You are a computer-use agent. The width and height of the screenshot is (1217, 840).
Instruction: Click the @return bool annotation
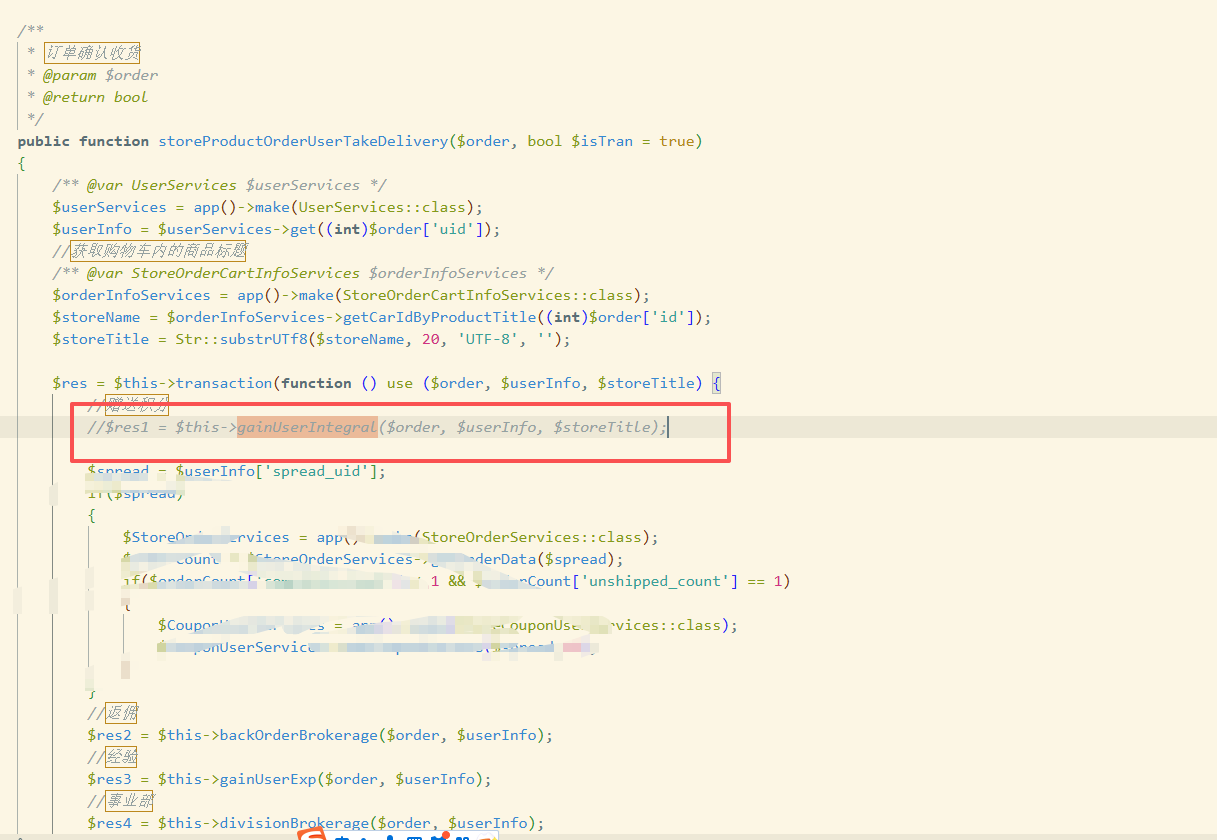tap(95, 97)
